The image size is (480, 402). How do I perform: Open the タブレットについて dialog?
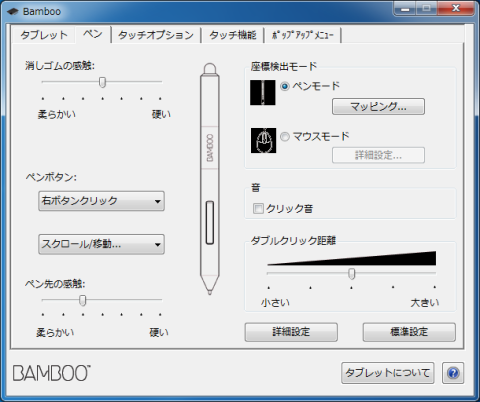[388, 373]
